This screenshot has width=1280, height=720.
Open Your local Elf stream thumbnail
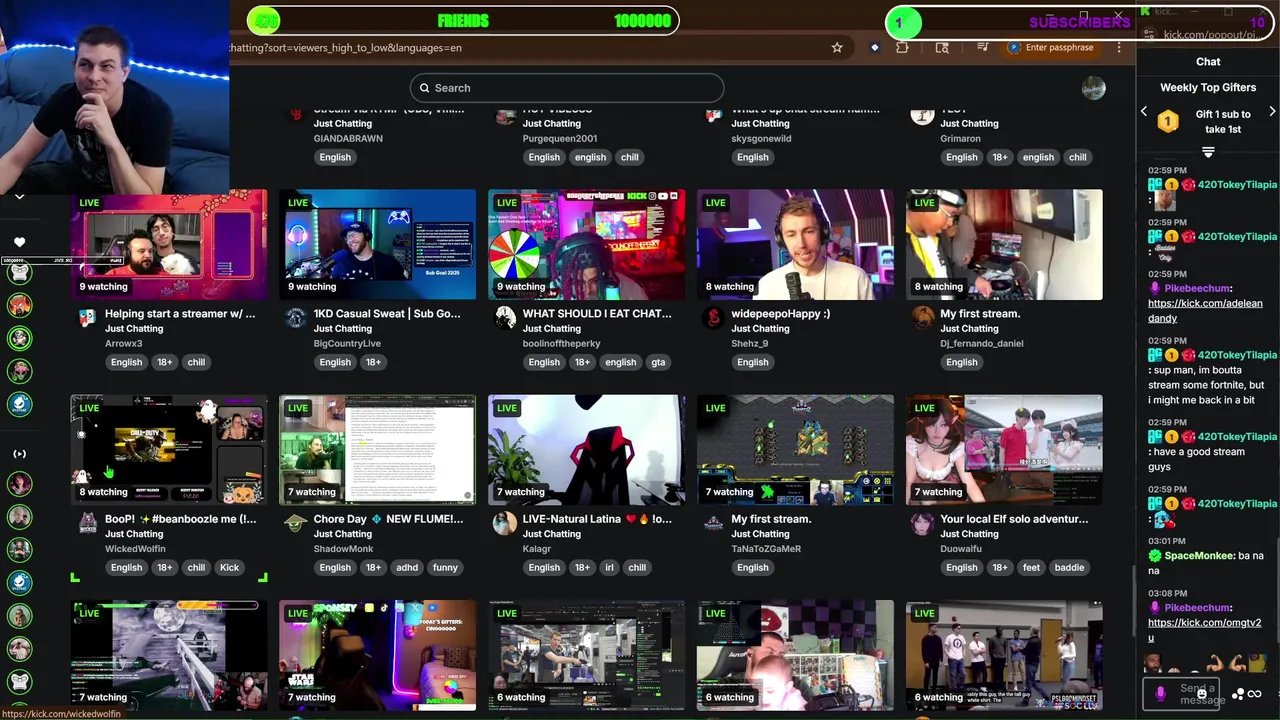tap(1004, 450)
